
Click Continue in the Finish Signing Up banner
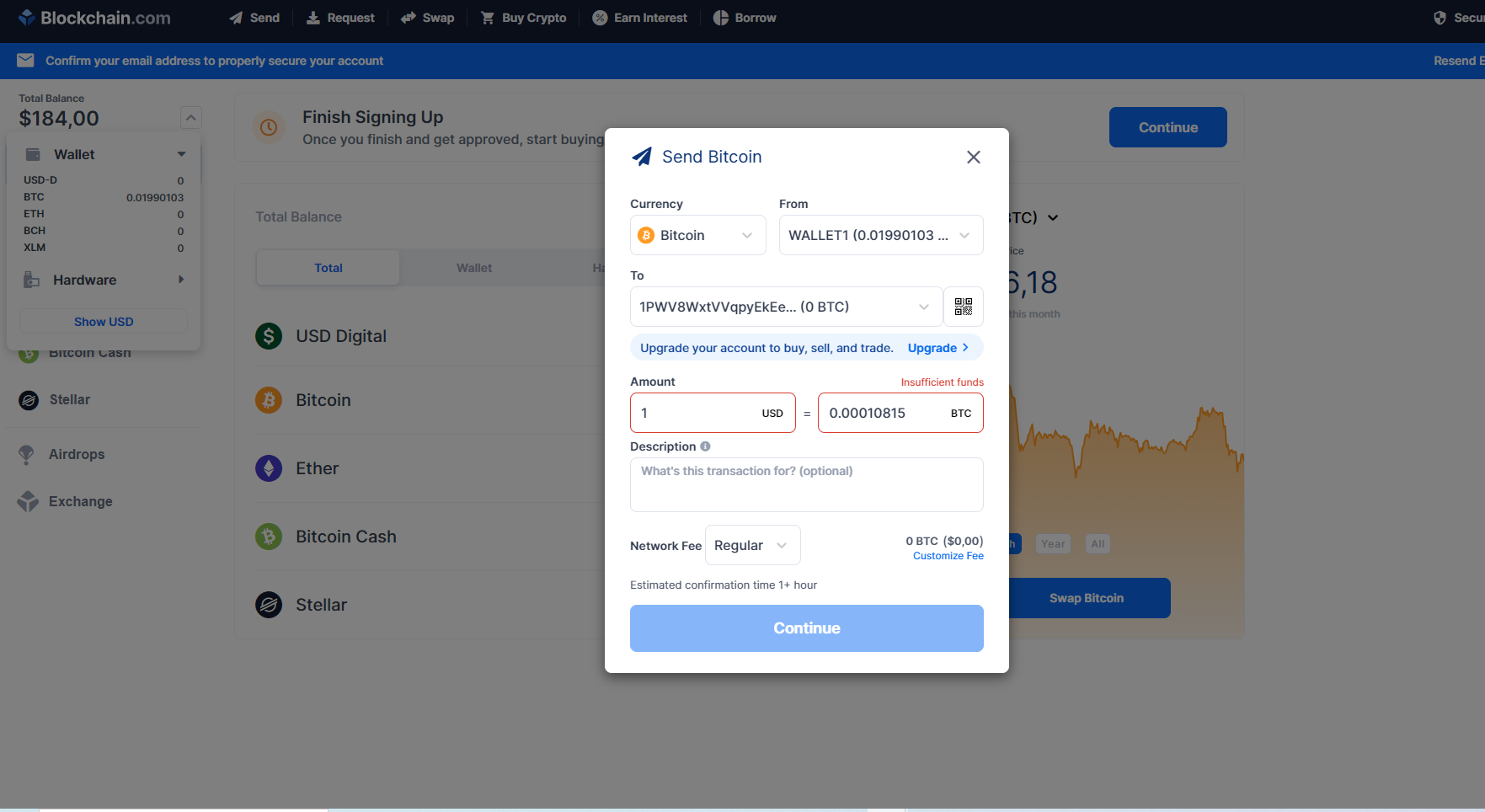(x=1167, y=127)
